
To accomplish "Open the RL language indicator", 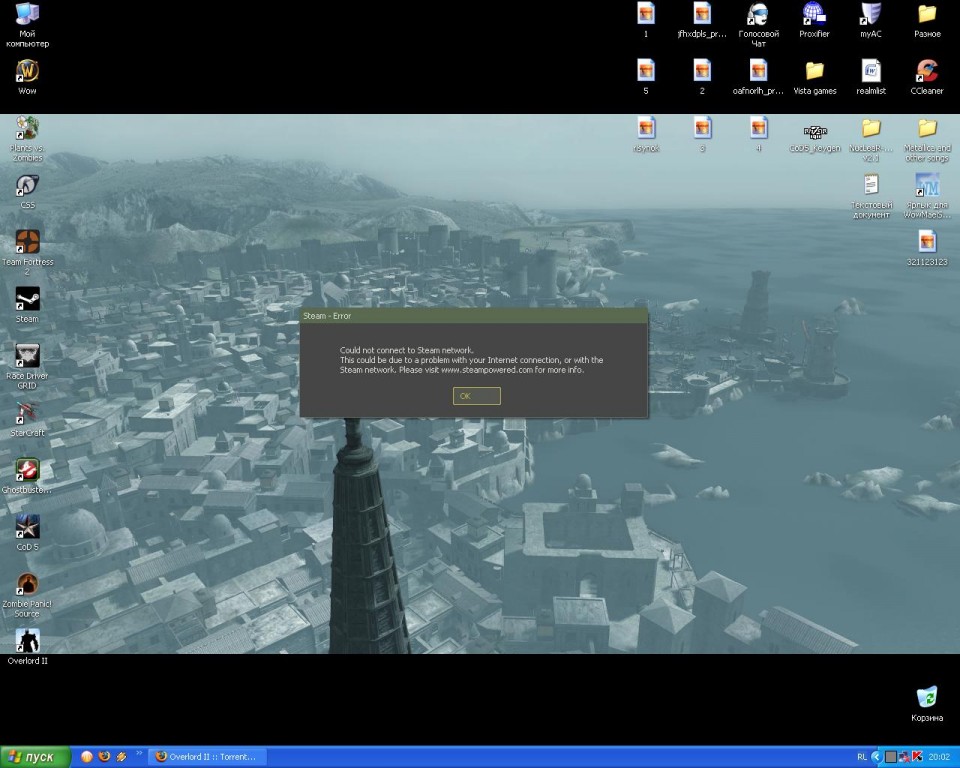I will click(x=861, y=757).
